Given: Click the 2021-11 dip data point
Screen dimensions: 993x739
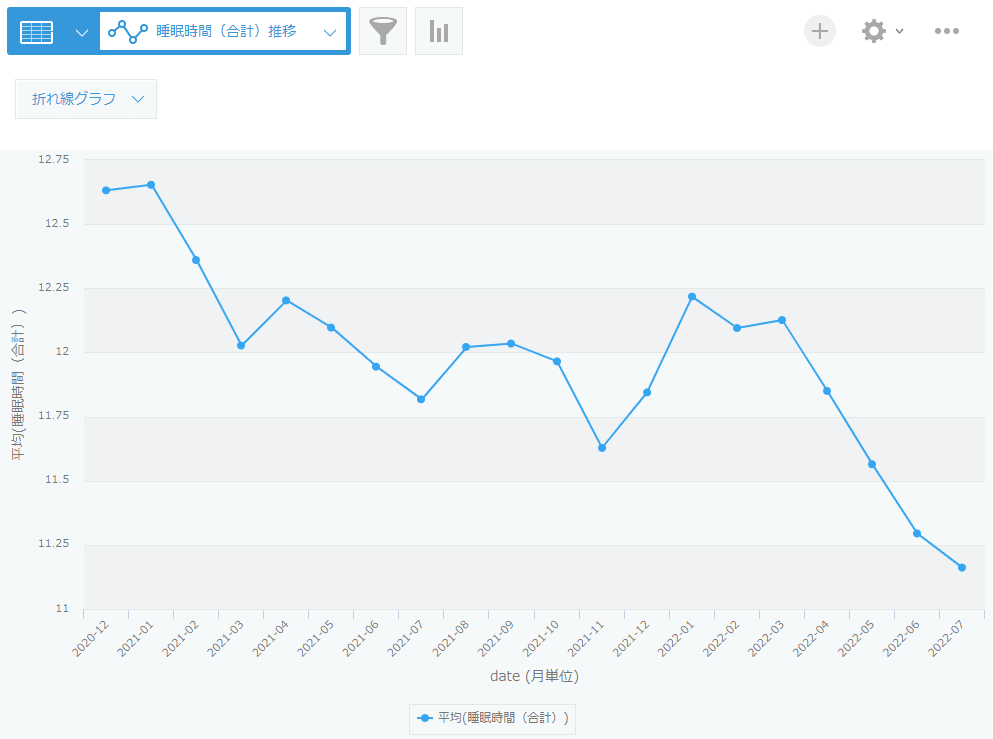Looking at the screenshot, I should point(602,448).
